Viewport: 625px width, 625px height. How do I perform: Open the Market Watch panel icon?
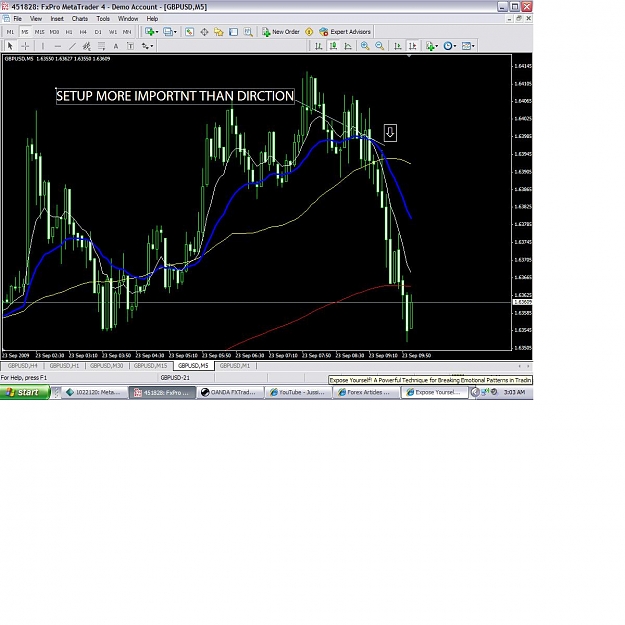190,32
